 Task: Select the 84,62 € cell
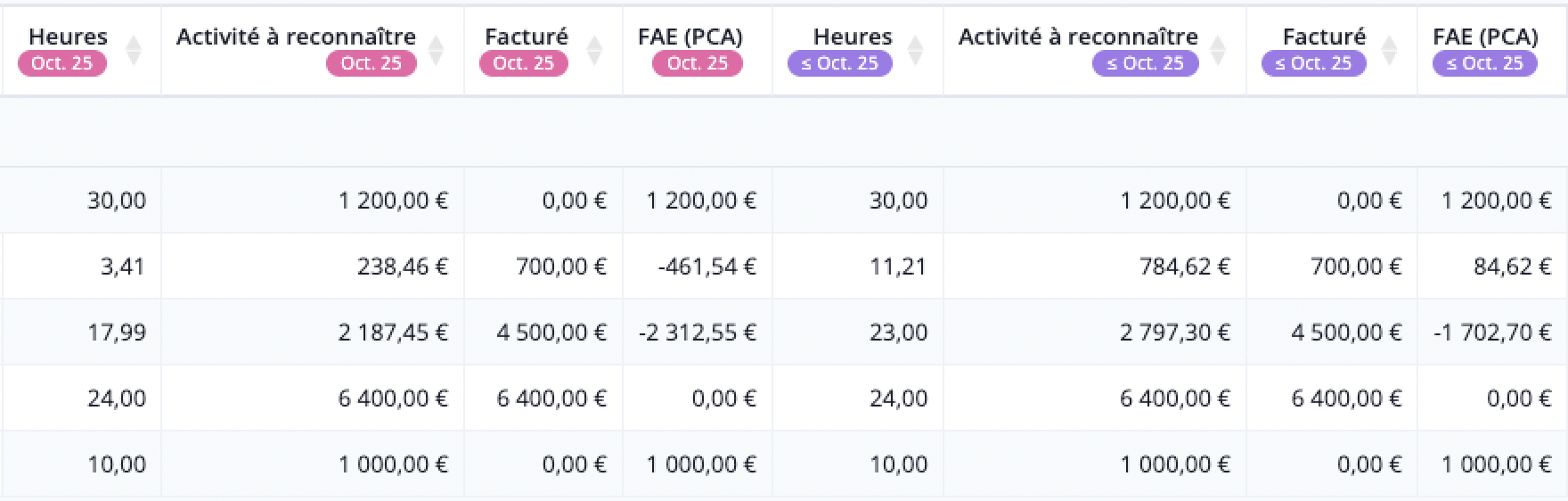coord(1513,267)
